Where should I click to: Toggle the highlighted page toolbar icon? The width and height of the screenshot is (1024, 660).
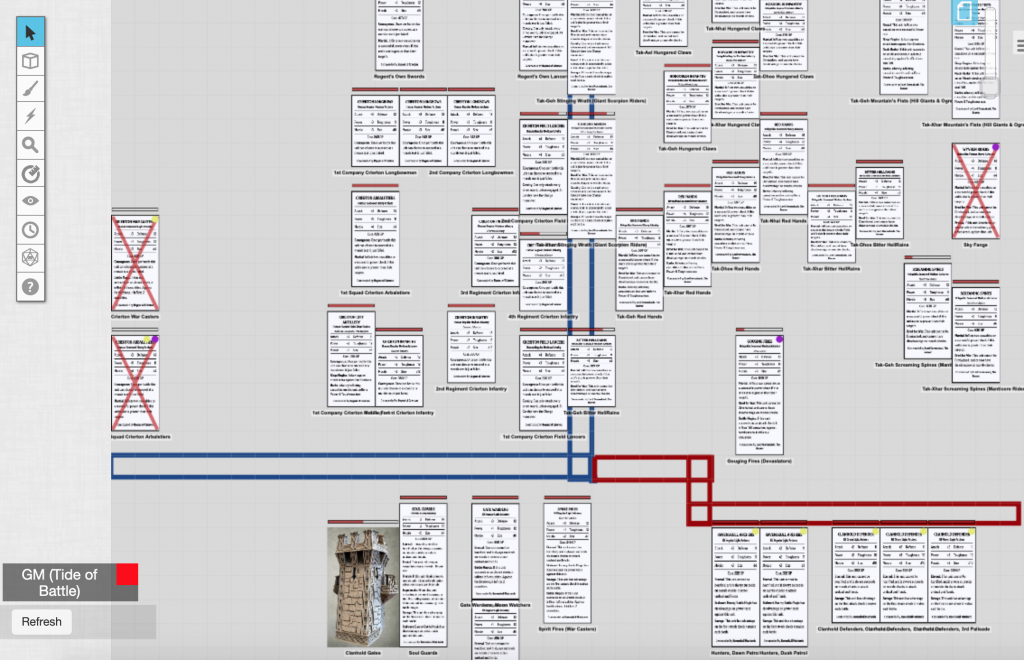tap(963, 14)
